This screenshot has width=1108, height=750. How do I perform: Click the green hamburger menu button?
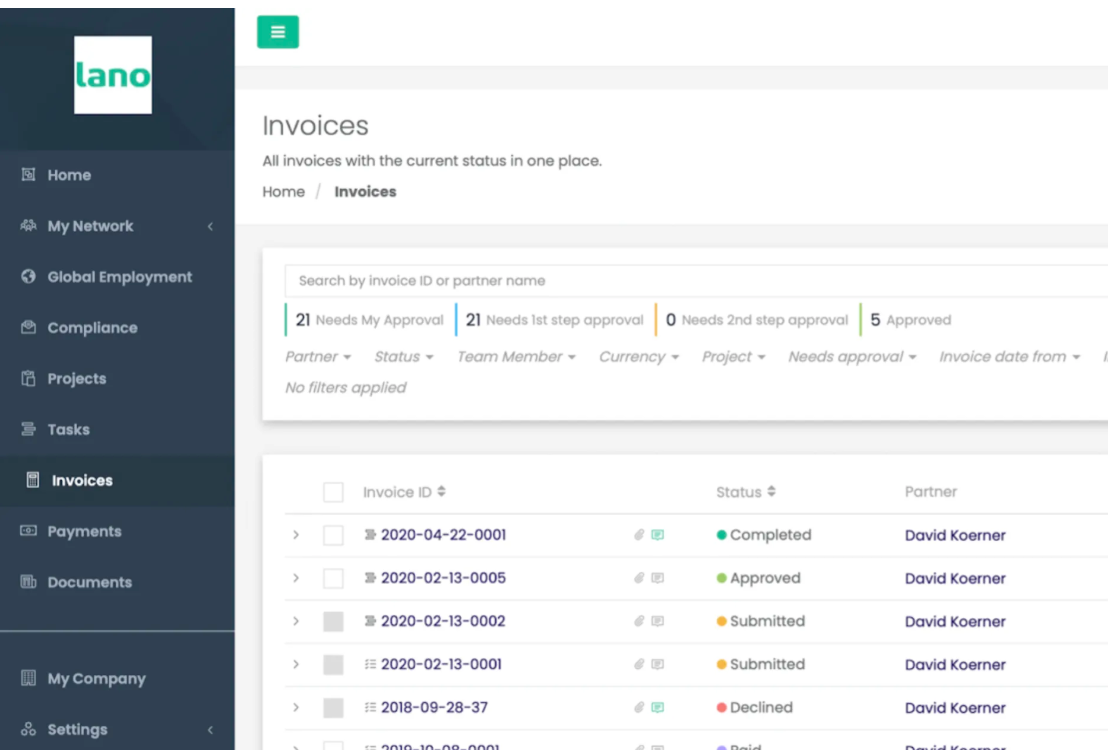[278, 32]
